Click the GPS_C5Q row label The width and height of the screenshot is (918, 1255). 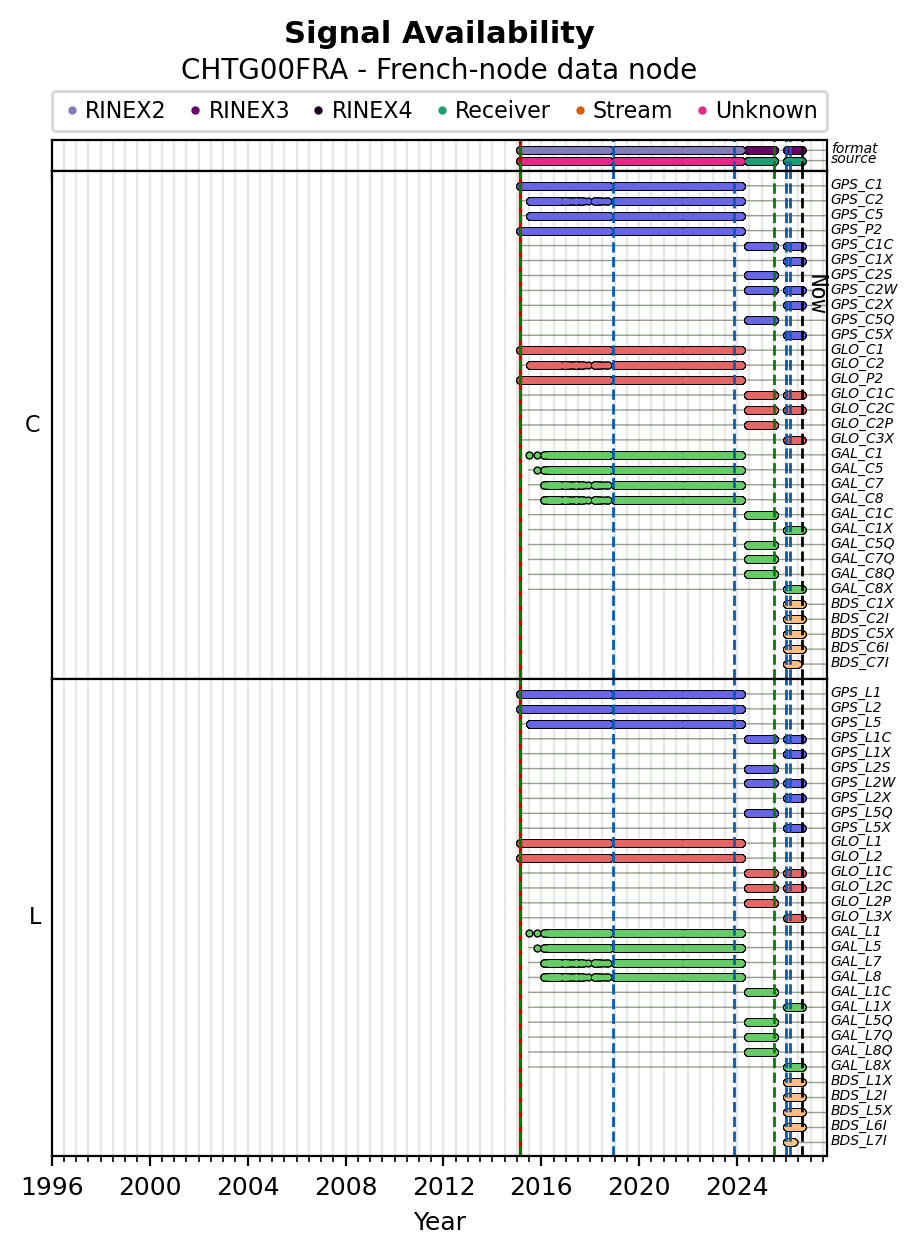863,320
